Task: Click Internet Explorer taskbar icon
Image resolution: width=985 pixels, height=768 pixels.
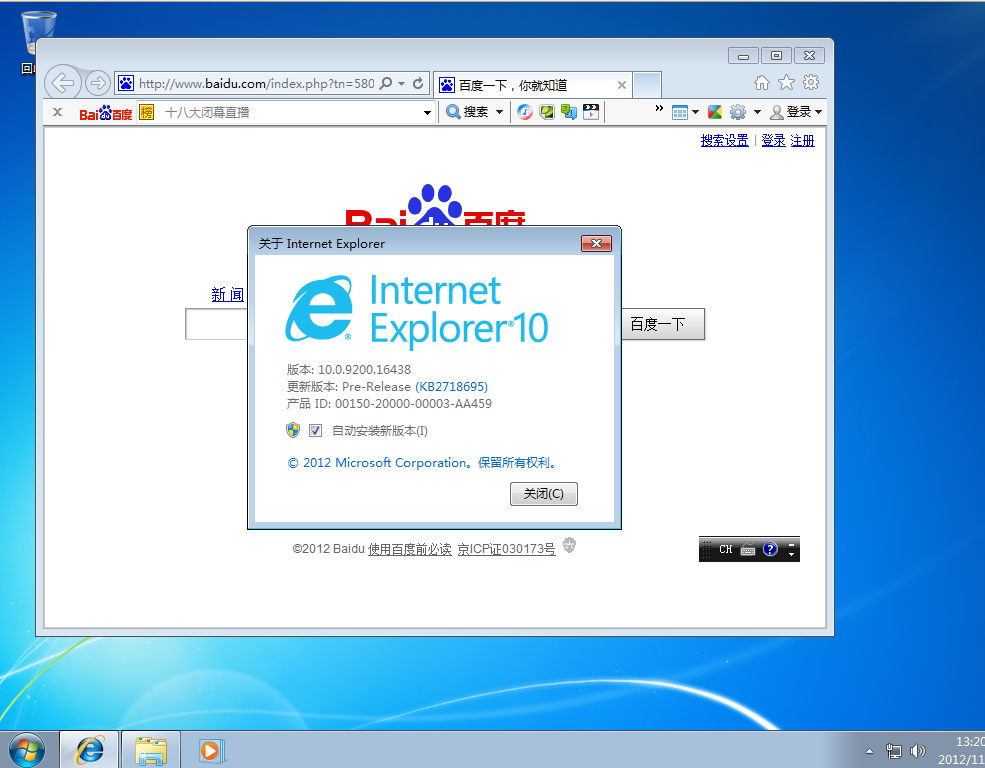Action: click(90, 750)
